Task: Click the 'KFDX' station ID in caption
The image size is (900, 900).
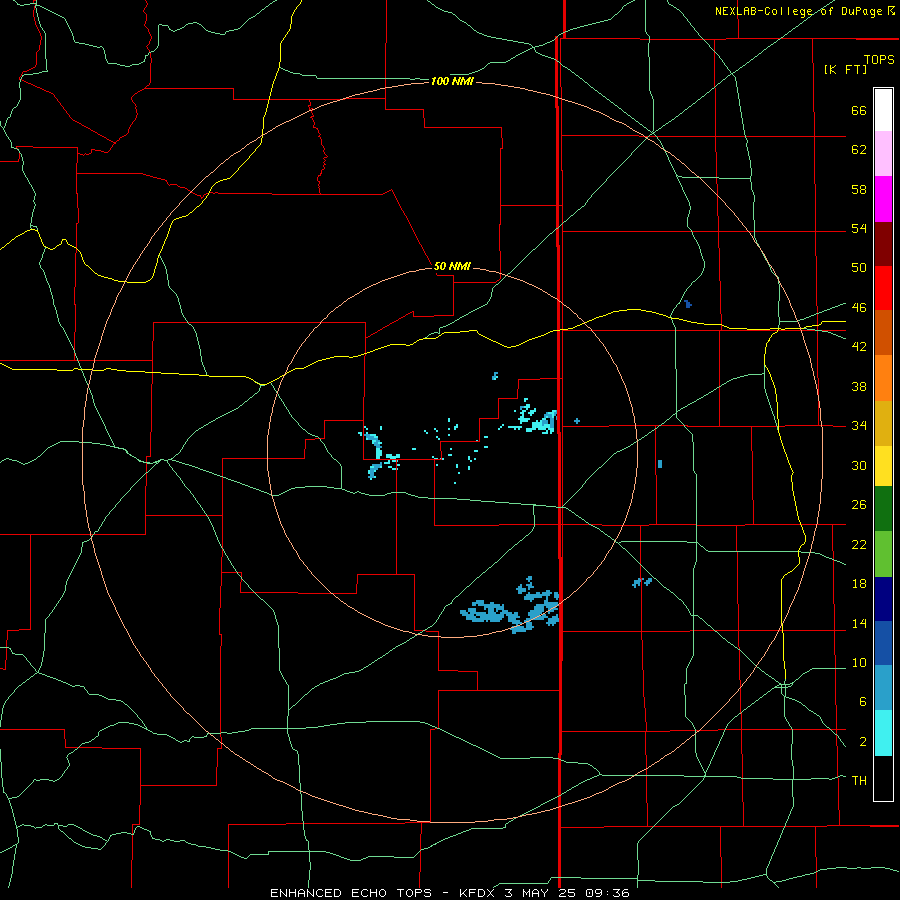Action: [478, 893]
